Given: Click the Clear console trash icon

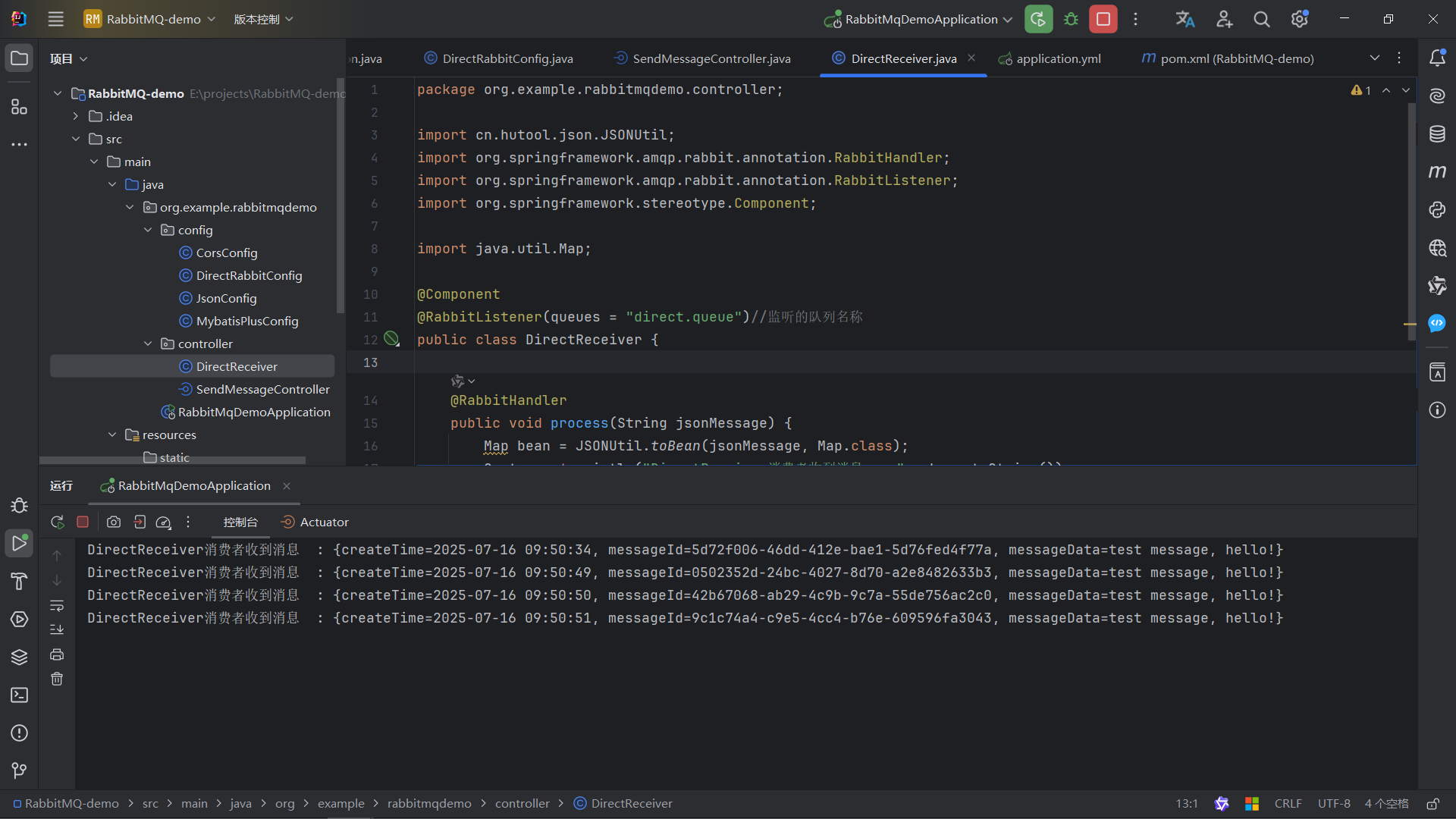Looking at the screenshot, I should coord(57,679).
